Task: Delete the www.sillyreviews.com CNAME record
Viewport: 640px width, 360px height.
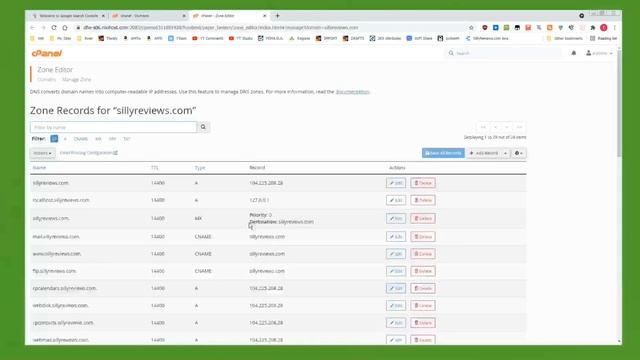Action: (423, 254)
